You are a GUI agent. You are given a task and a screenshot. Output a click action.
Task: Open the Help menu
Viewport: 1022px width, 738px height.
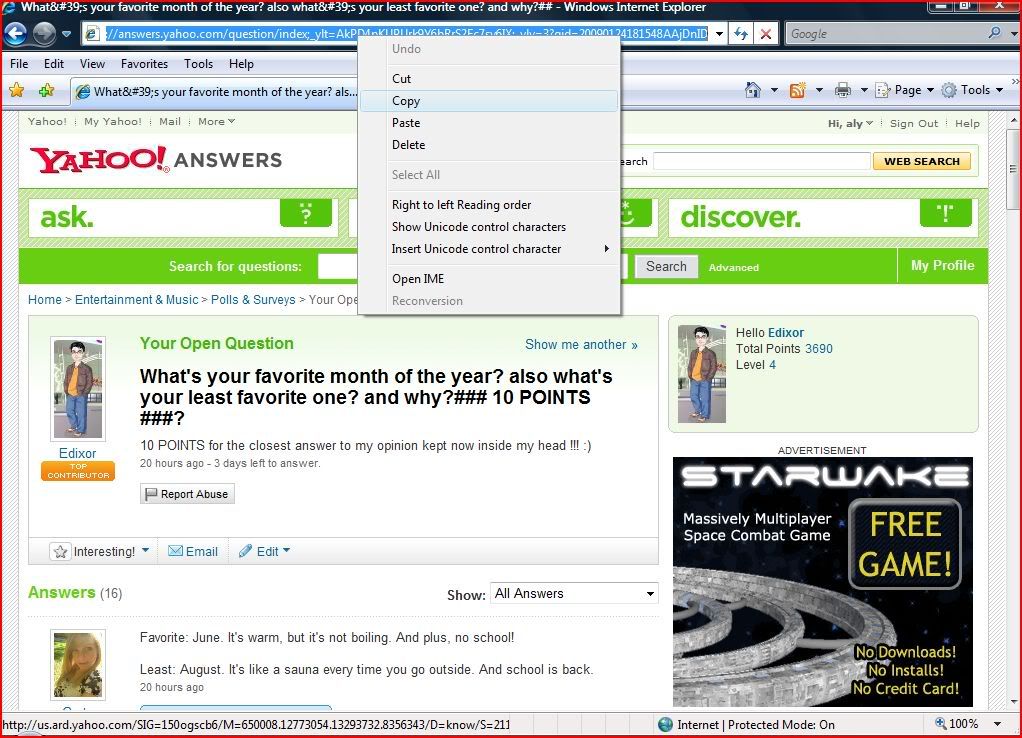pyautogui.click(x=241, y=63)
